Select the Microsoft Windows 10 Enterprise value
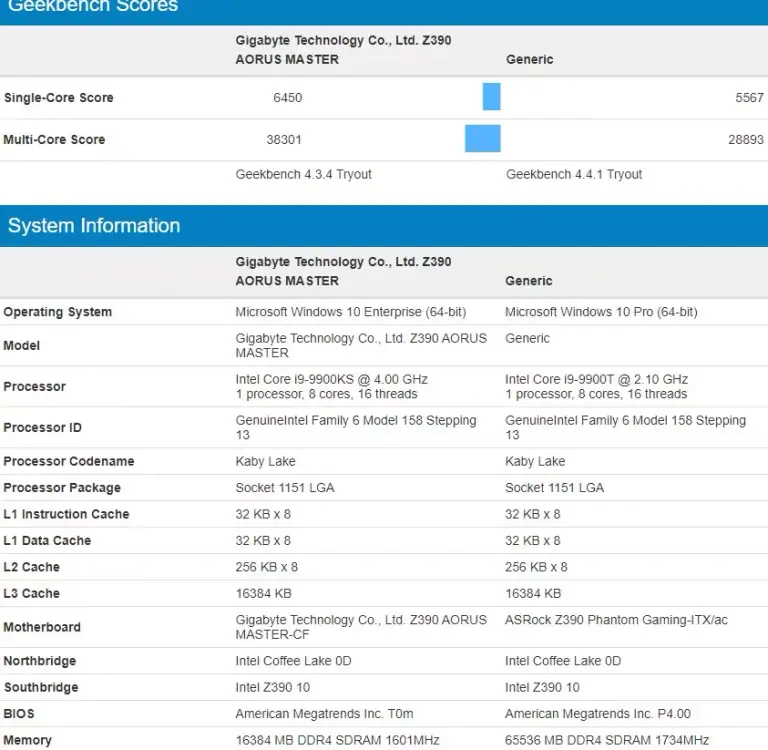768x750 pixels. coord(351,312)
